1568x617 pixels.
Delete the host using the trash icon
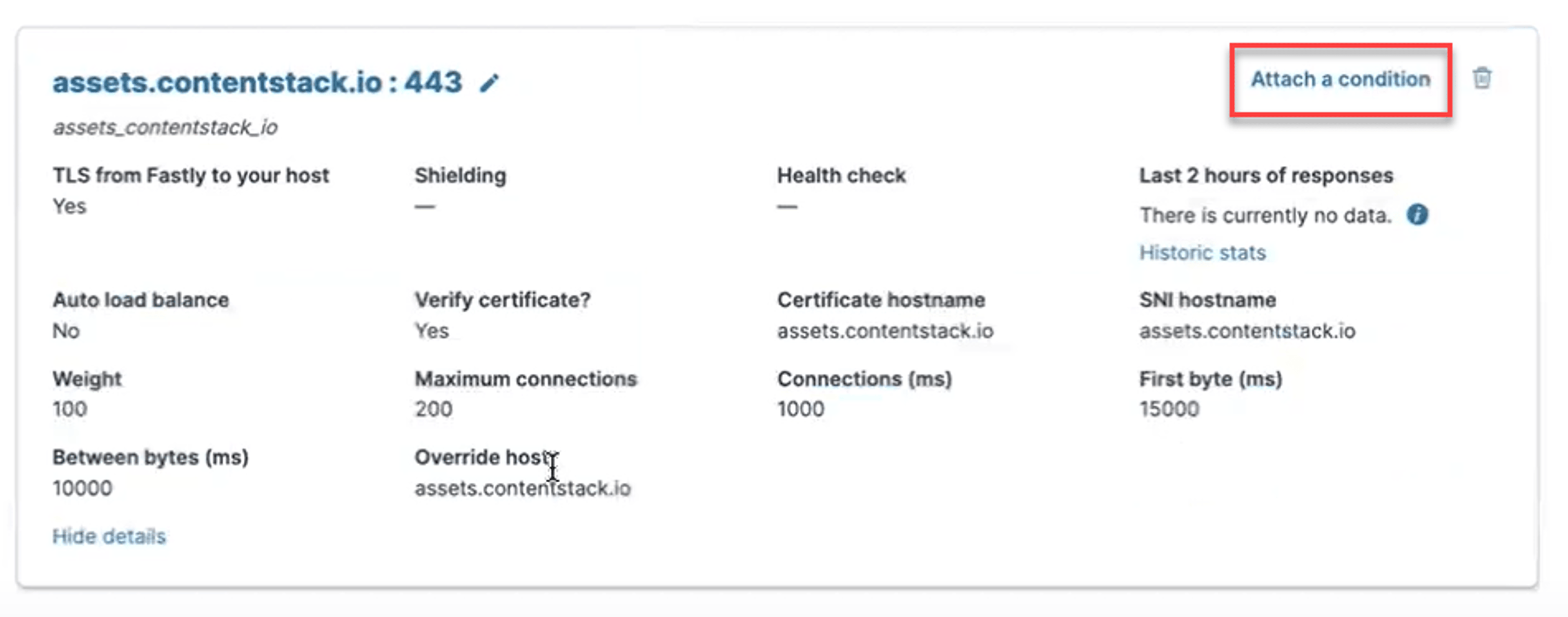pos(1482,78)
